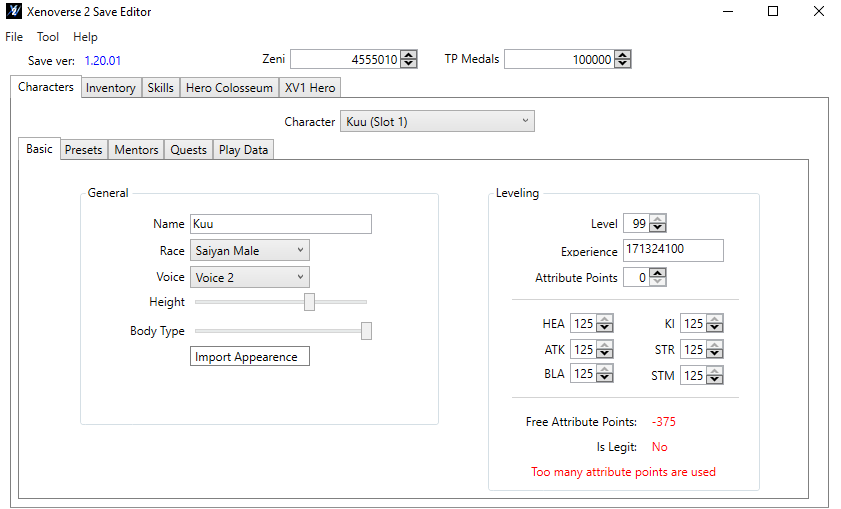Decrease TP Medals with the down arrow
This screenshot has width=841, height=509.
[623, 63]
